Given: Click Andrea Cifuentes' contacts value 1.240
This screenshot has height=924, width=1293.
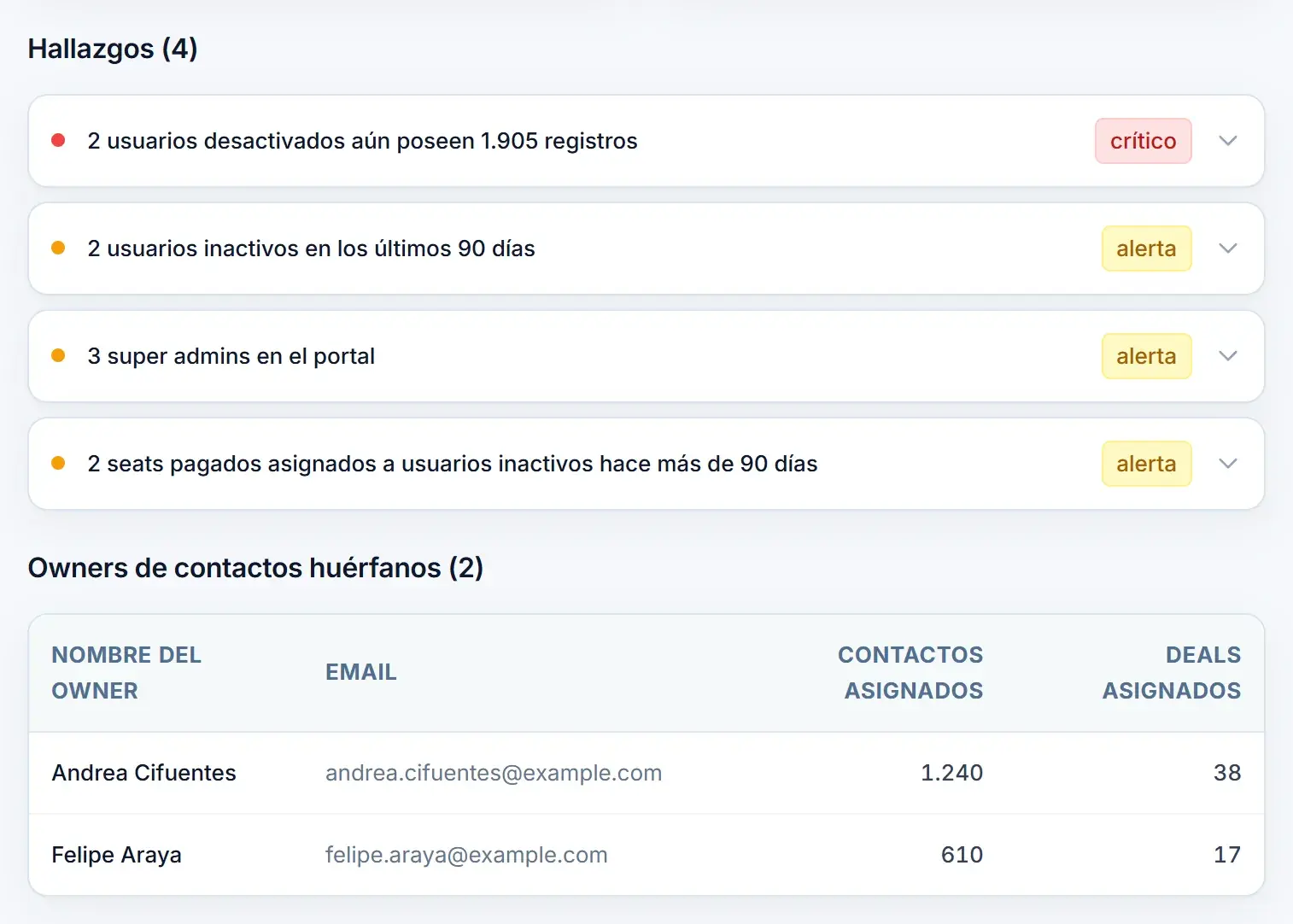Looking at the screenshot, I should (951, 773).
